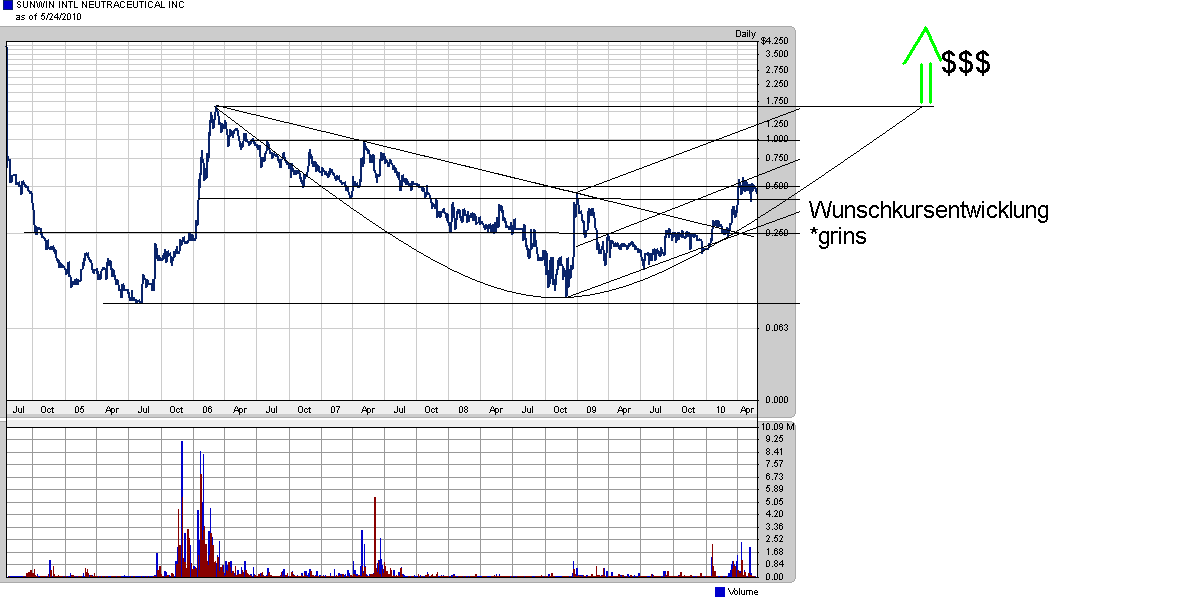Click the Wunschkursentwicklung annotation text
1200x600 pixels.
click(x=929, y=210)
